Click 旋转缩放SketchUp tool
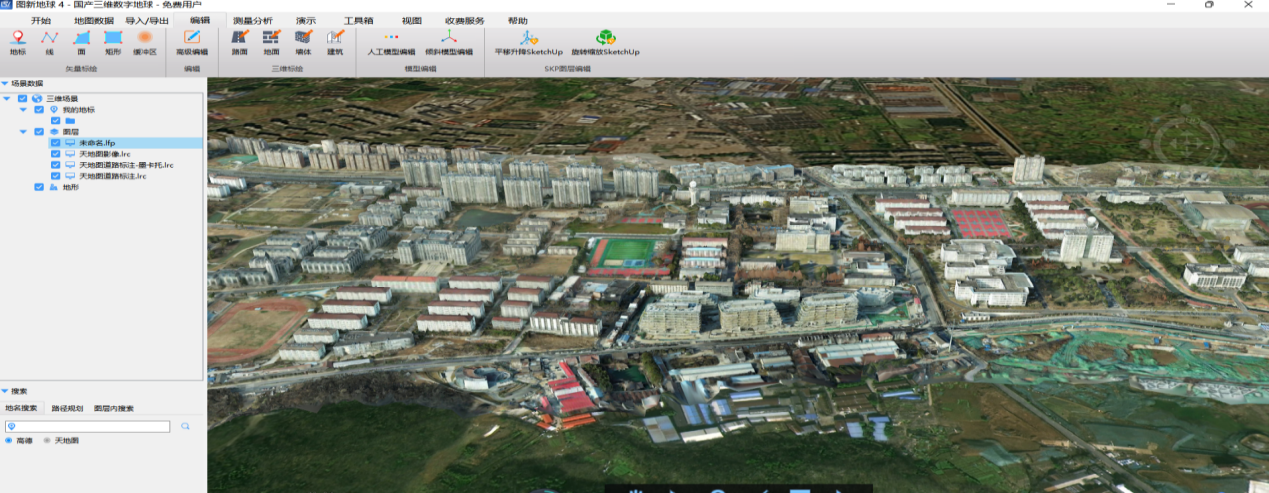Screen dimensions: 1269x493 pyautogui.click(x=605, y=41)
